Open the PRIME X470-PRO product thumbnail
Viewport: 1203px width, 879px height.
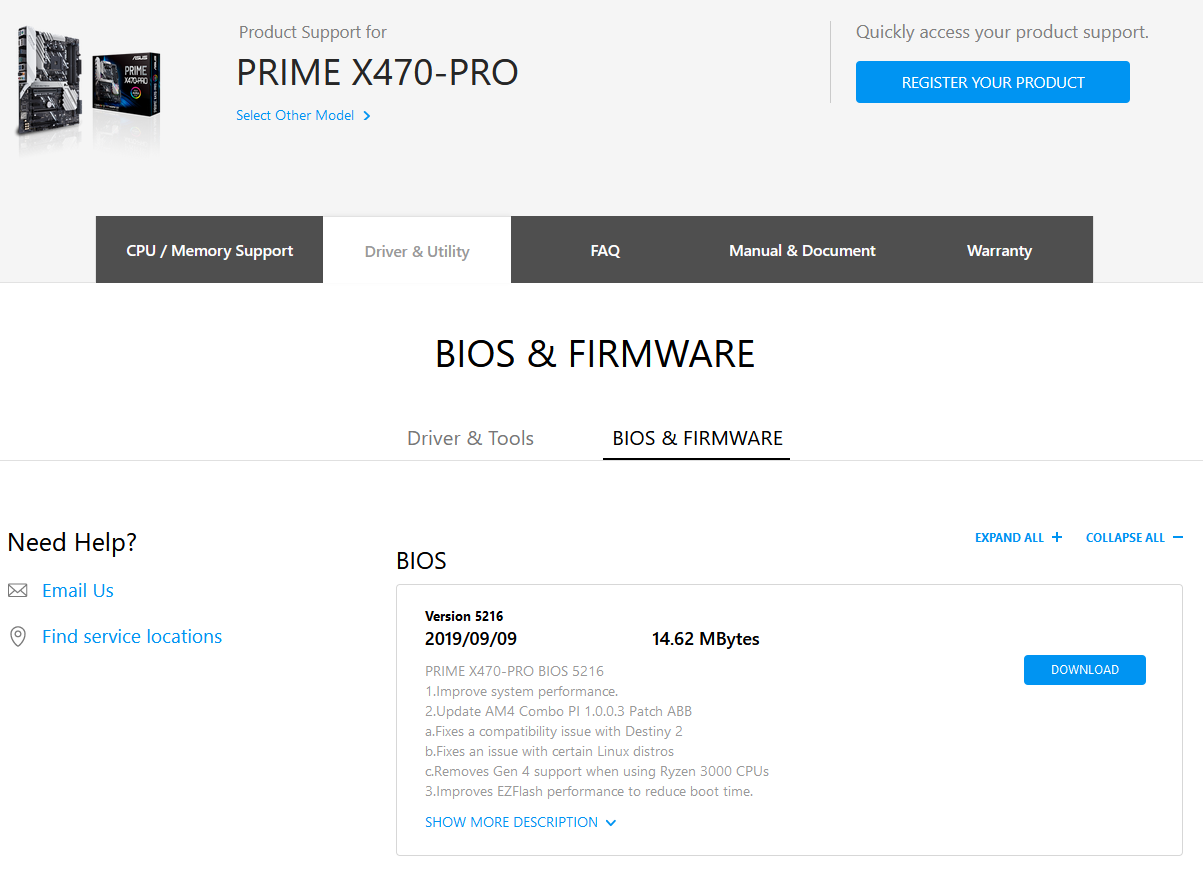click(88, 88)
